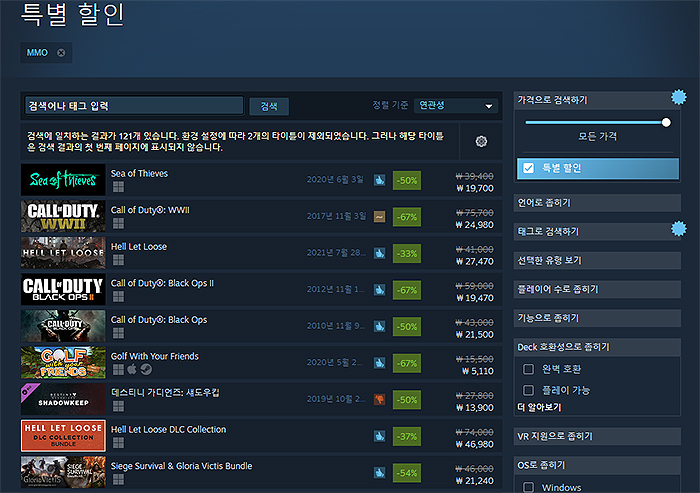The width and height of the screenshot is (700, 493).
Task: Click Windows icon under Siege Survival bundle
Action: [118, 479]
